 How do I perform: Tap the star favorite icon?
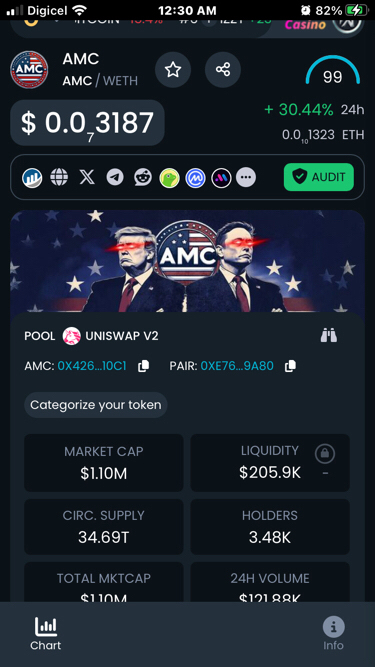coord(173,69)
